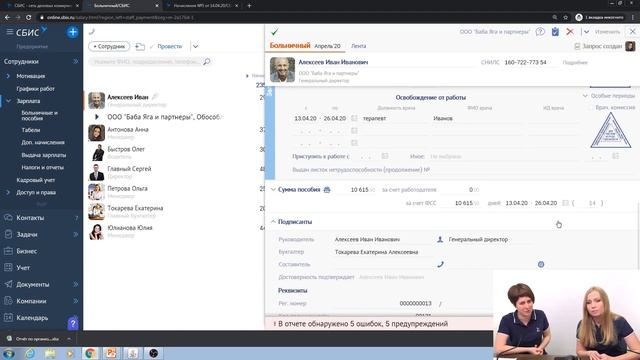This screenshot has width=640, height=360.
Task: Click the blue clipboard check icon
Action: (x=555, y=31)
